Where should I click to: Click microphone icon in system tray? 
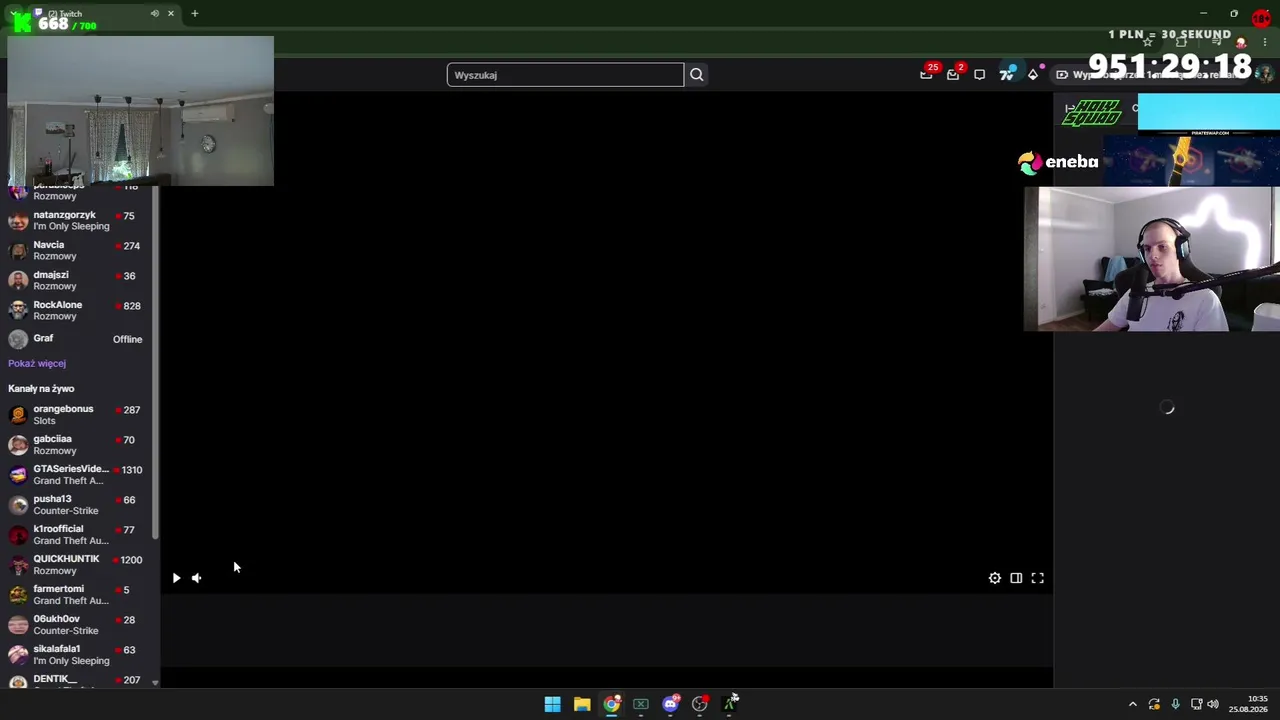point(1175,704)
